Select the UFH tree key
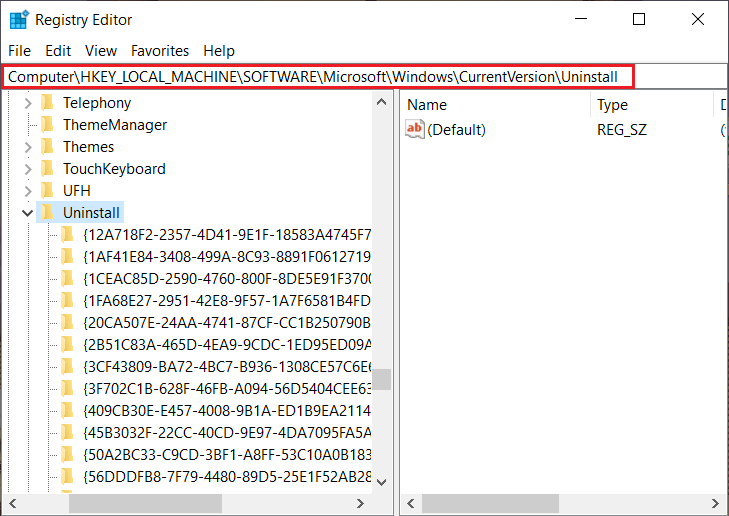 (77, 191)
